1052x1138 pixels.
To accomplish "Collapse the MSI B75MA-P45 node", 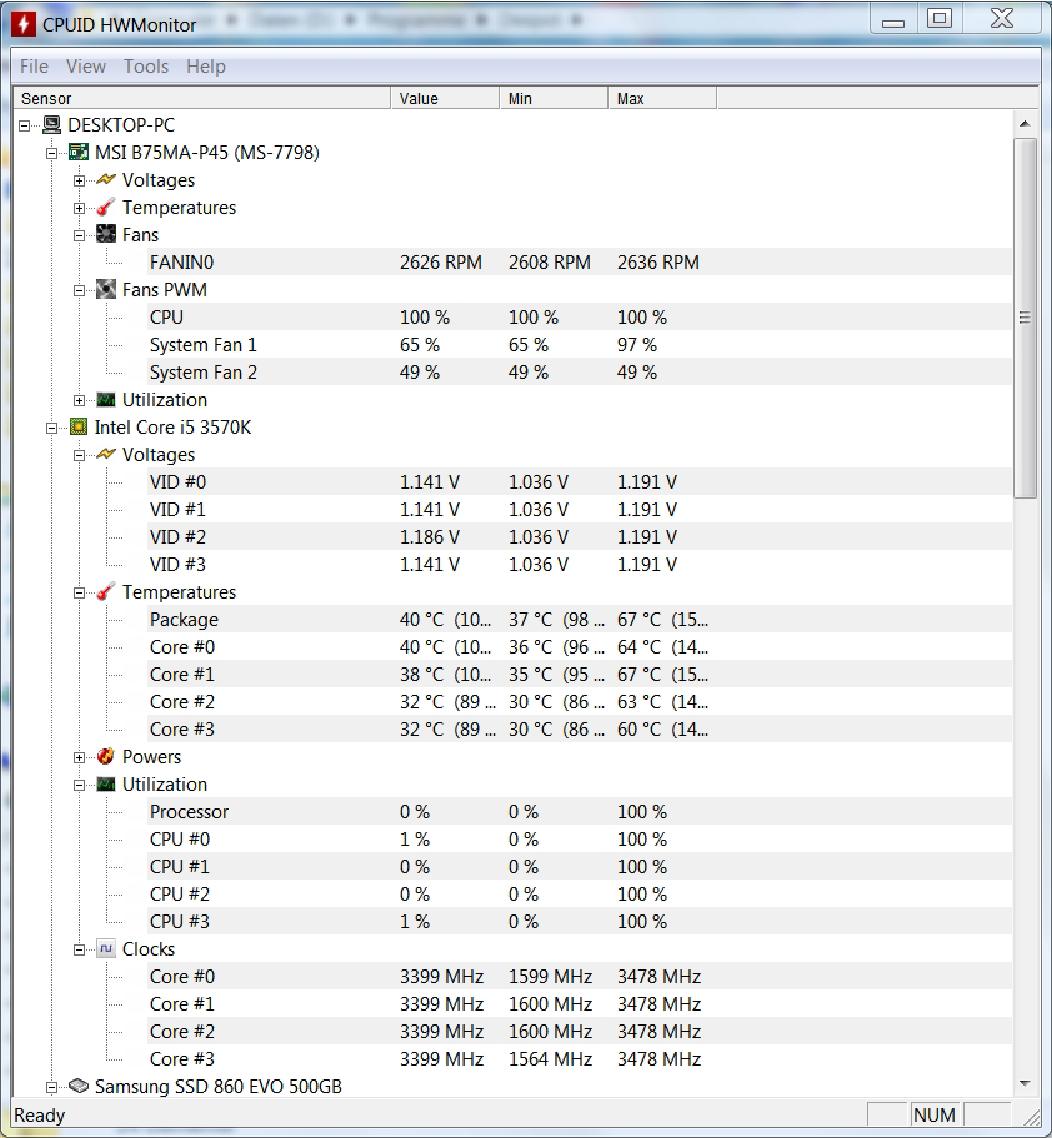I will click(x=52, y=153).
